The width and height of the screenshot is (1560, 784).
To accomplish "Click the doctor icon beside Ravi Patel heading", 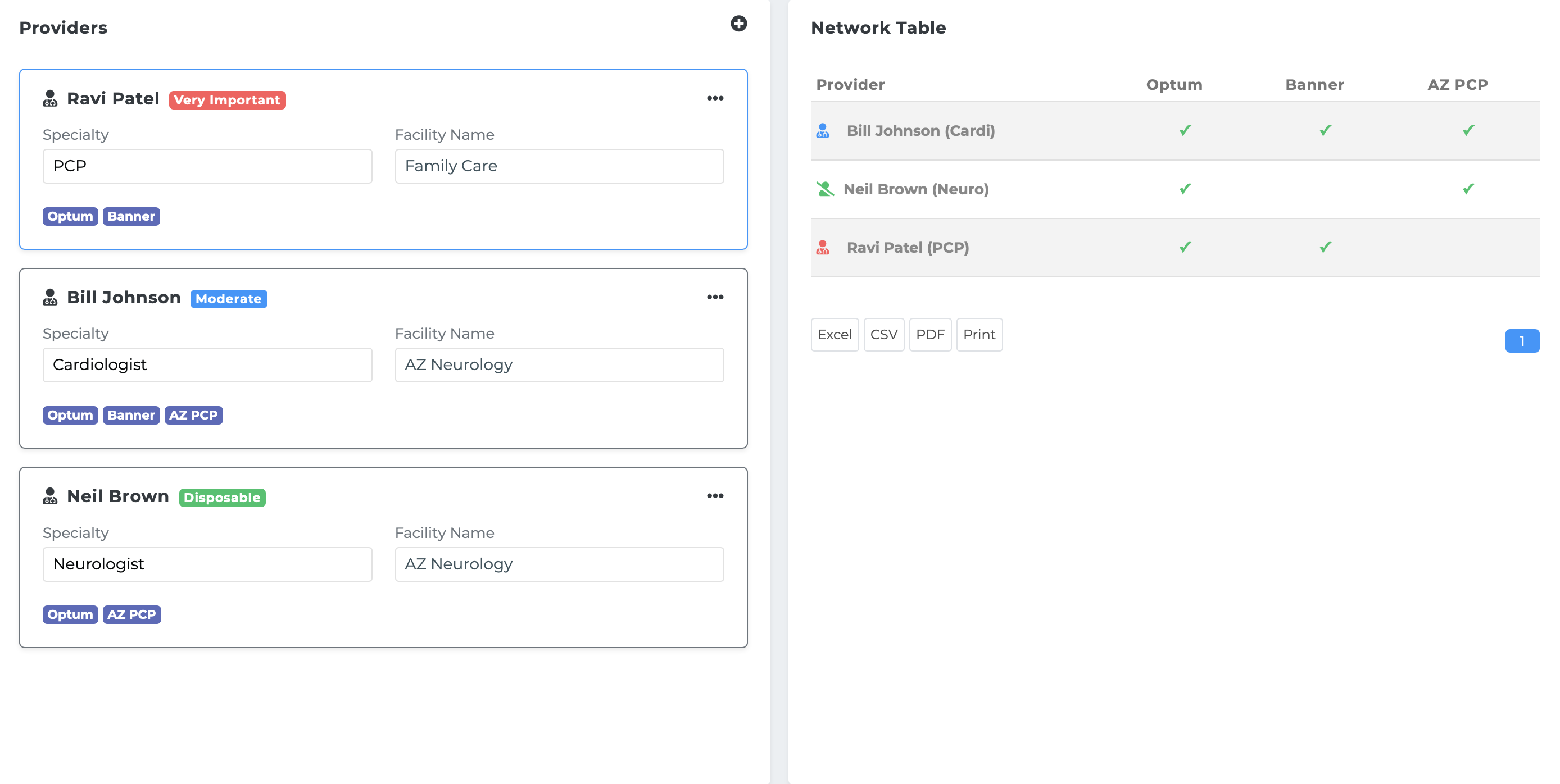I will pyautogui.click(x=50, y=98).
